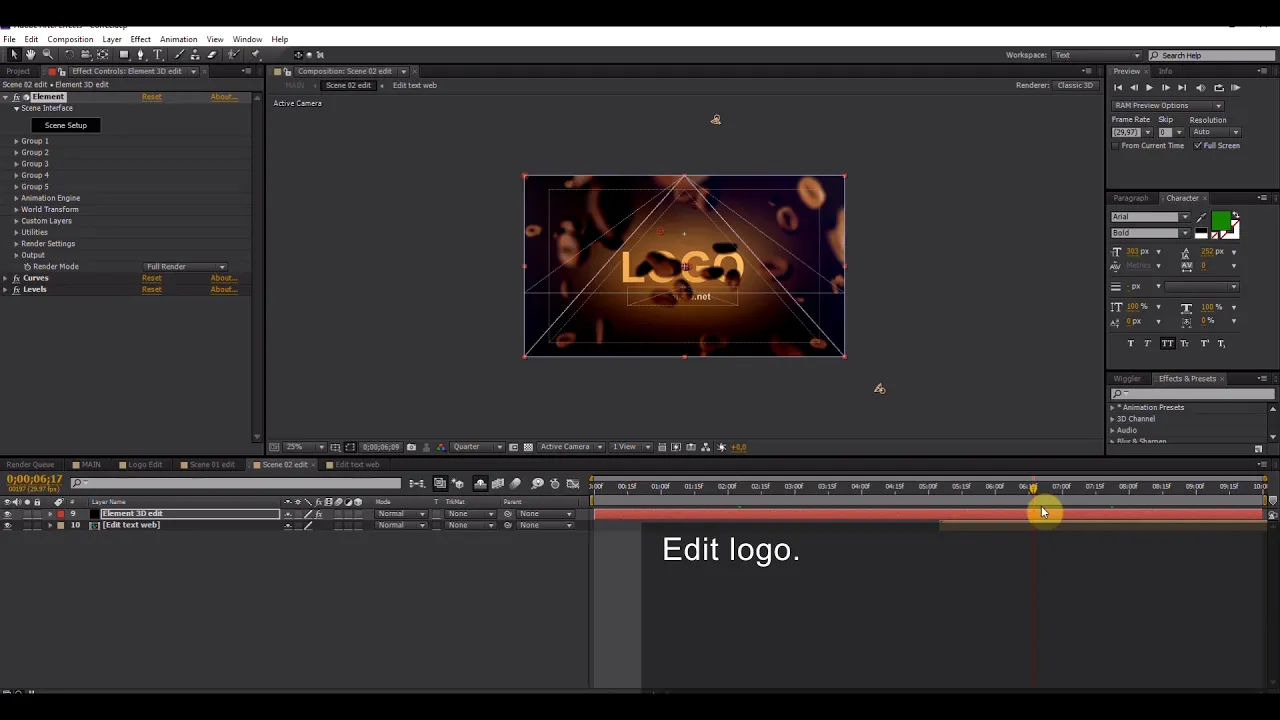Toggle the fx switch of Levels effect
1280x720 pixels.
(17, 290)
